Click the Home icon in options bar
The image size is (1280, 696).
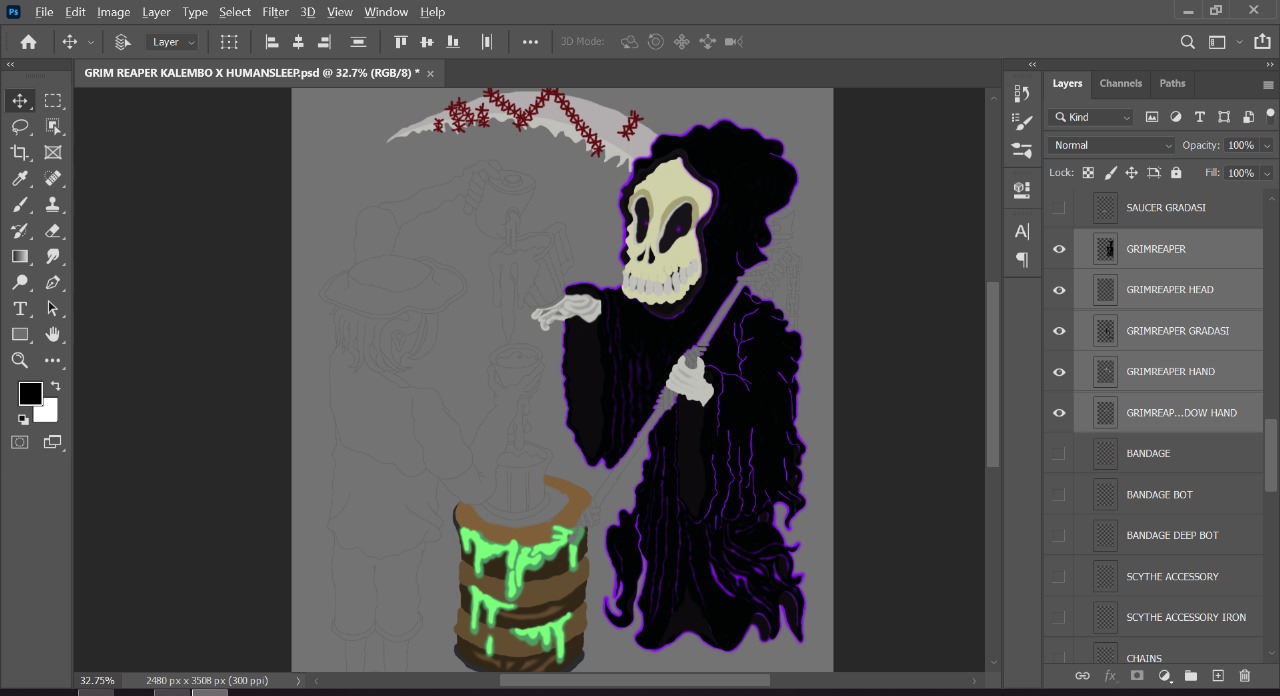28,42
